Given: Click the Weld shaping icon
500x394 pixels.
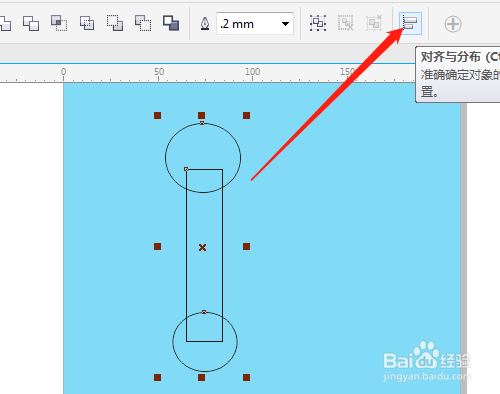Looking at the screenshot, I should 5,24.
